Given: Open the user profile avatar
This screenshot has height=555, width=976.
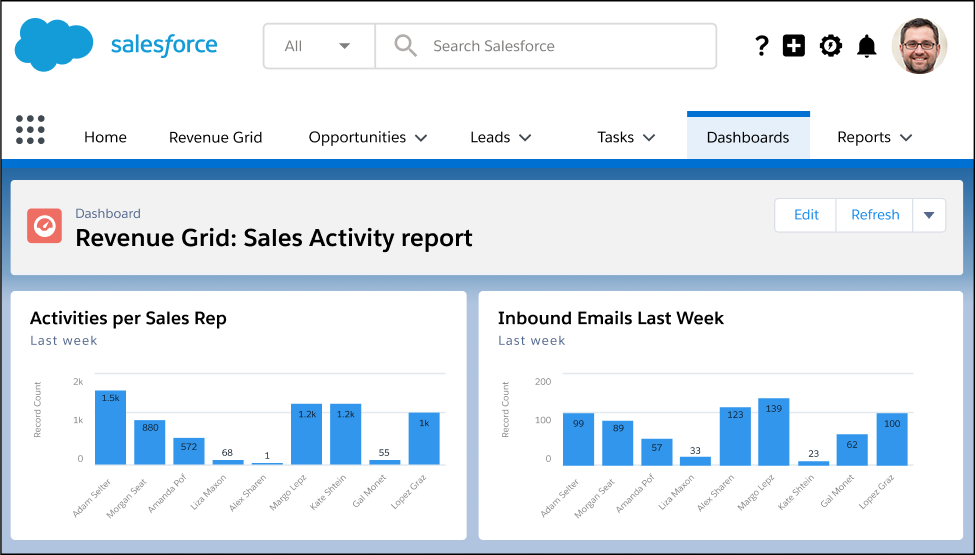Looking at the screenshot, I should [919, 46].
